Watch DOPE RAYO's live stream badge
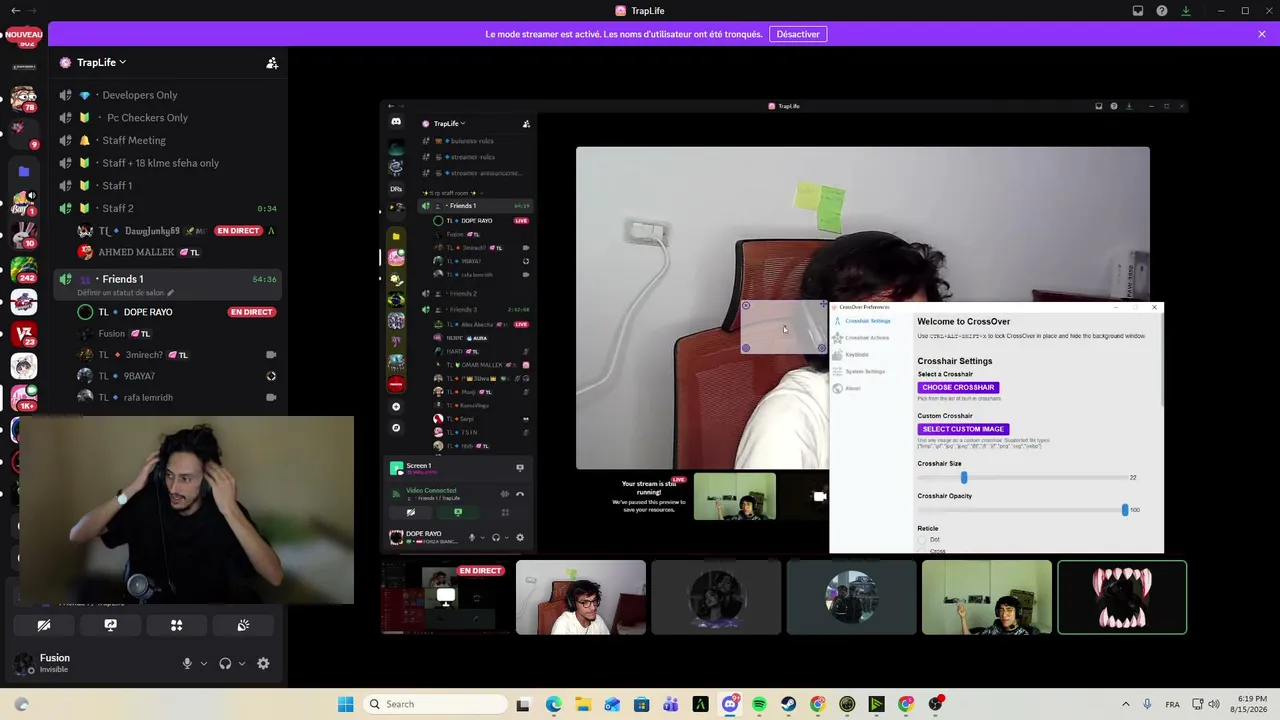The image size is (1280, 720). [251, 312]
